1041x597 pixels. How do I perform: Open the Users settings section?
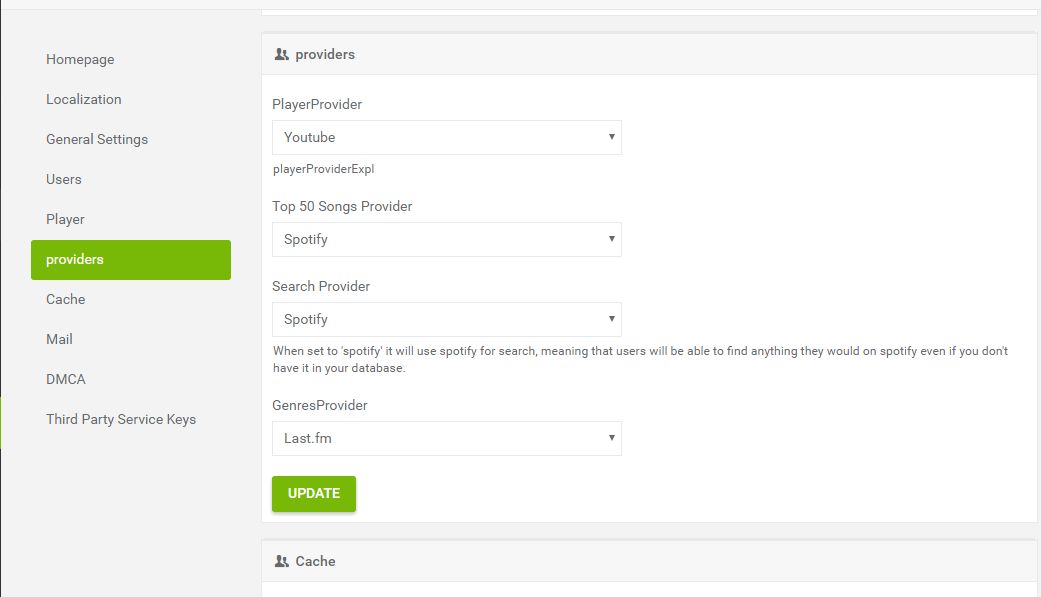[x=64, y=179]
